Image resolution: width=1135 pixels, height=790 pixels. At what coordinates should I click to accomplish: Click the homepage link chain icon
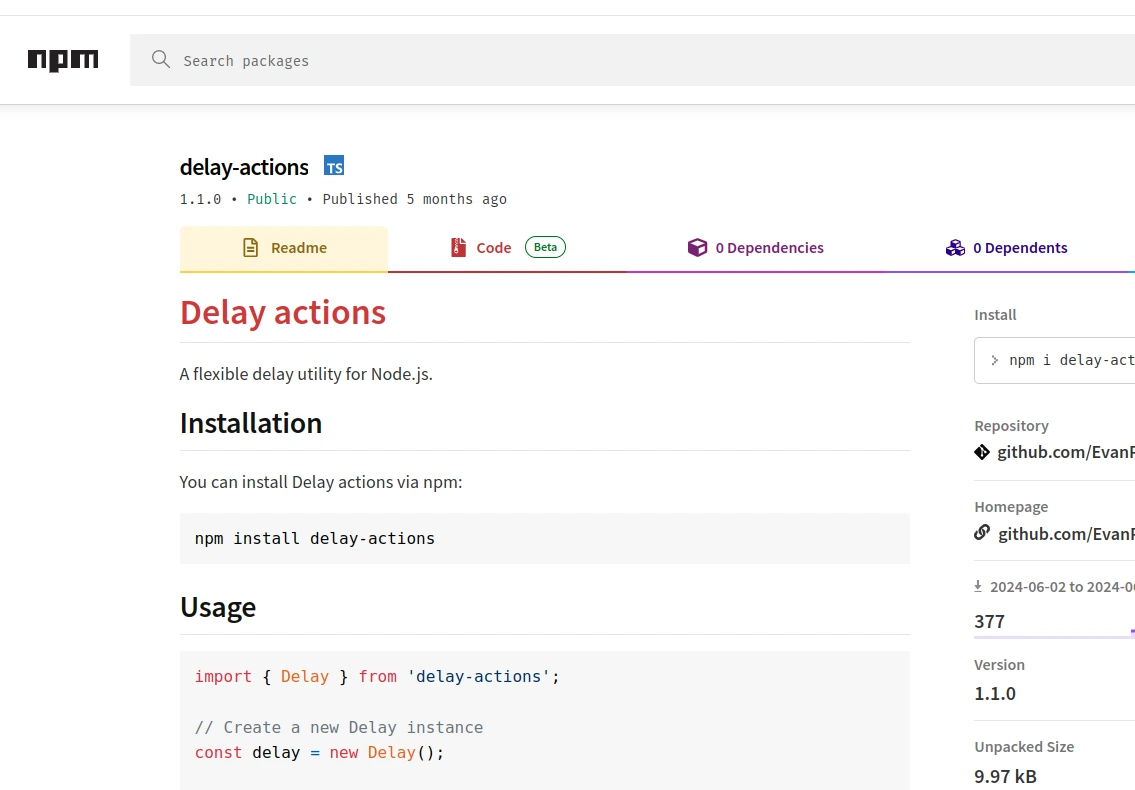pos(982,533)
